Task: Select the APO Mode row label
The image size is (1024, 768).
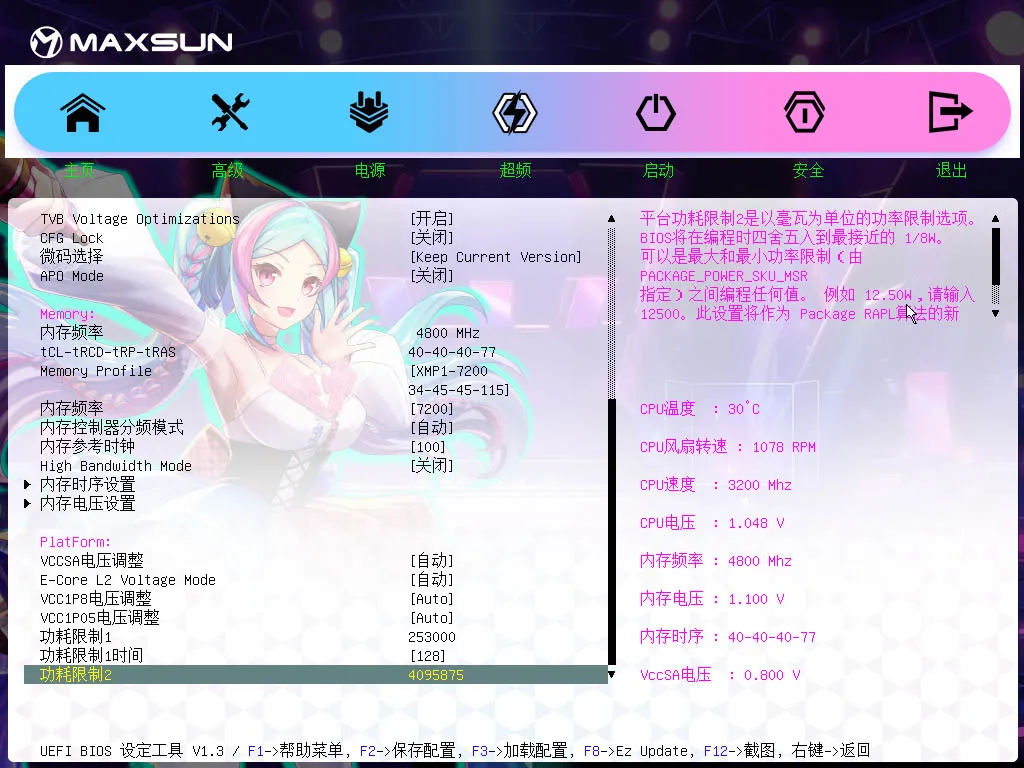Action: tap(71, 276)
